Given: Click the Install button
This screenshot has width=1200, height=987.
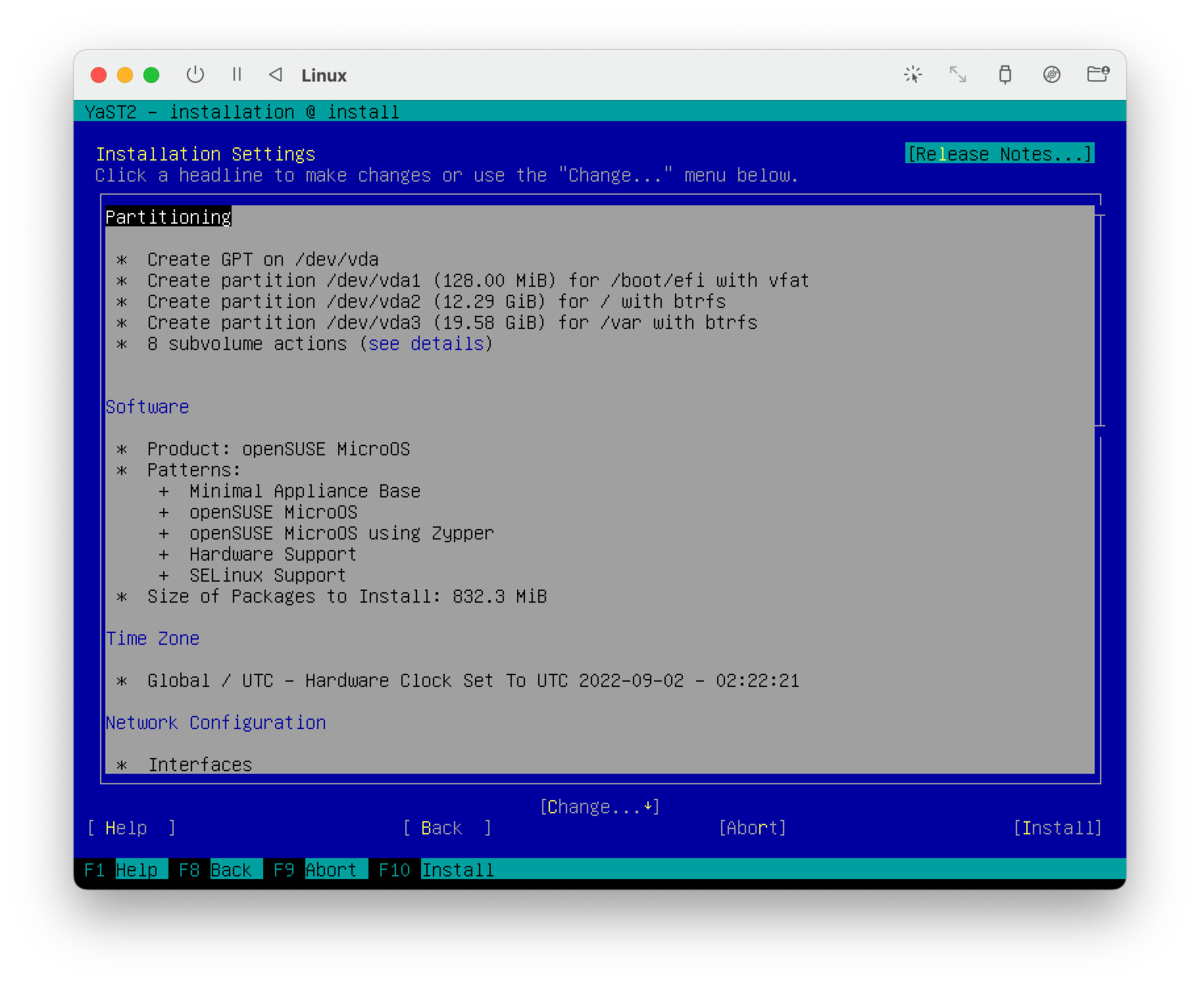Looking at the screenshot, I should (1057, 828).
